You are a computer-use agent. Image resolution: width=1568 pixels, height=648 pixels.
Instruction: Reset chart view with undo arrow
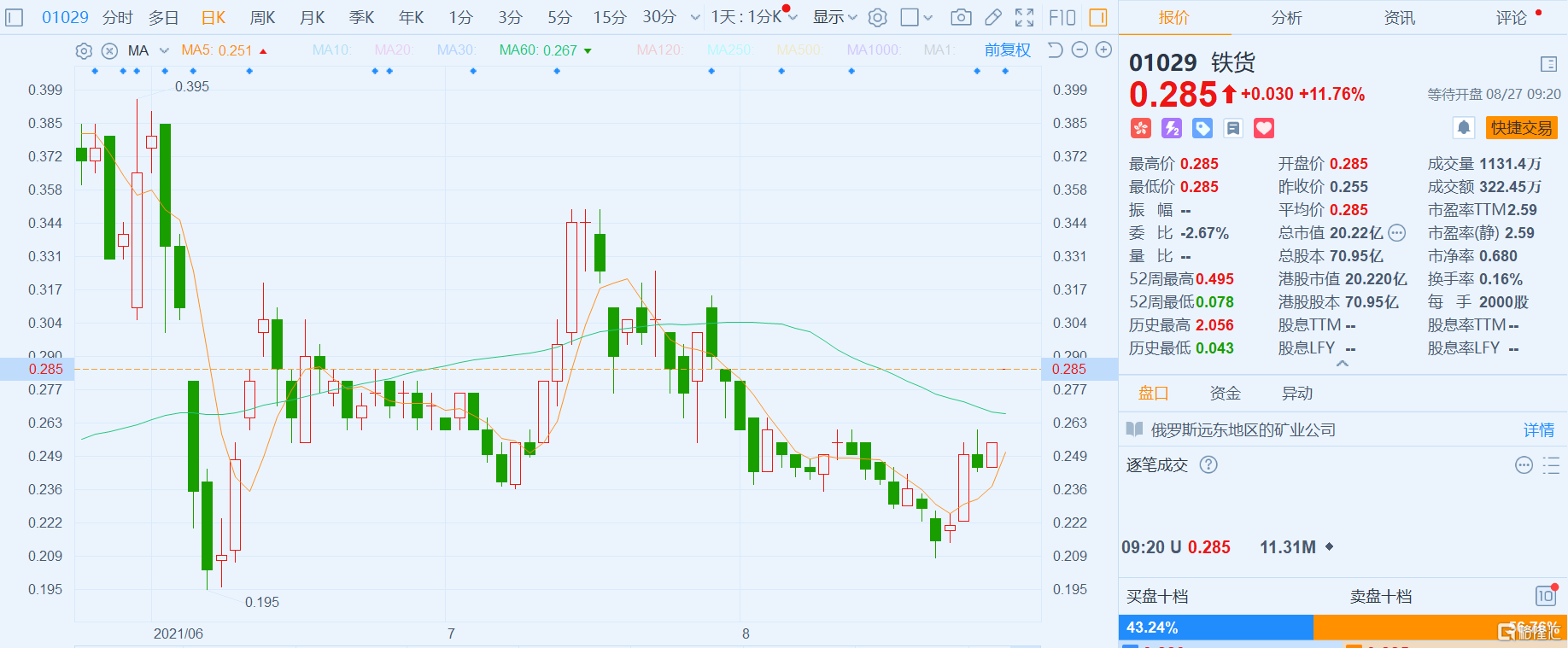coord(1056,50)
